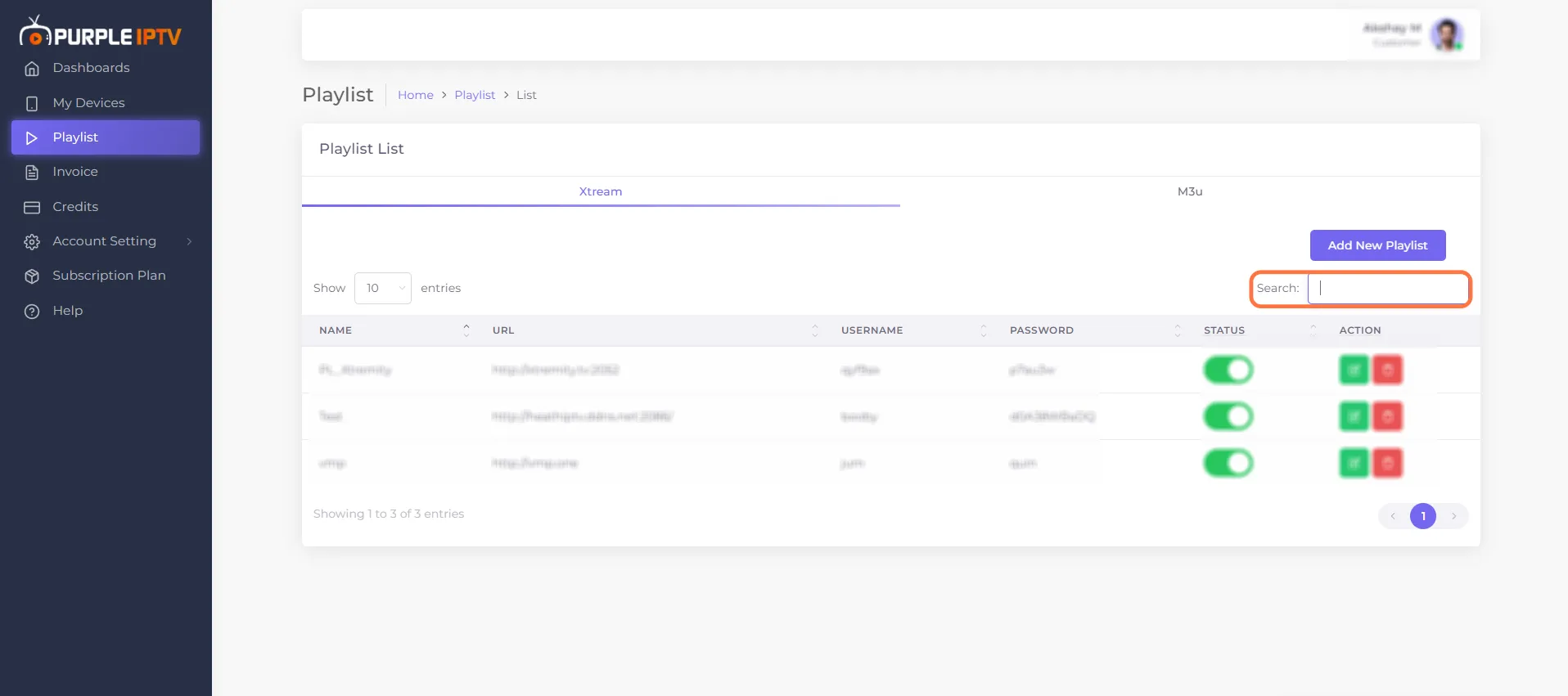The width and height of the screenshot is (1568, 696).
Task: Click the green edit icon in the third playlist row
Action: (x=1354, y=463)
